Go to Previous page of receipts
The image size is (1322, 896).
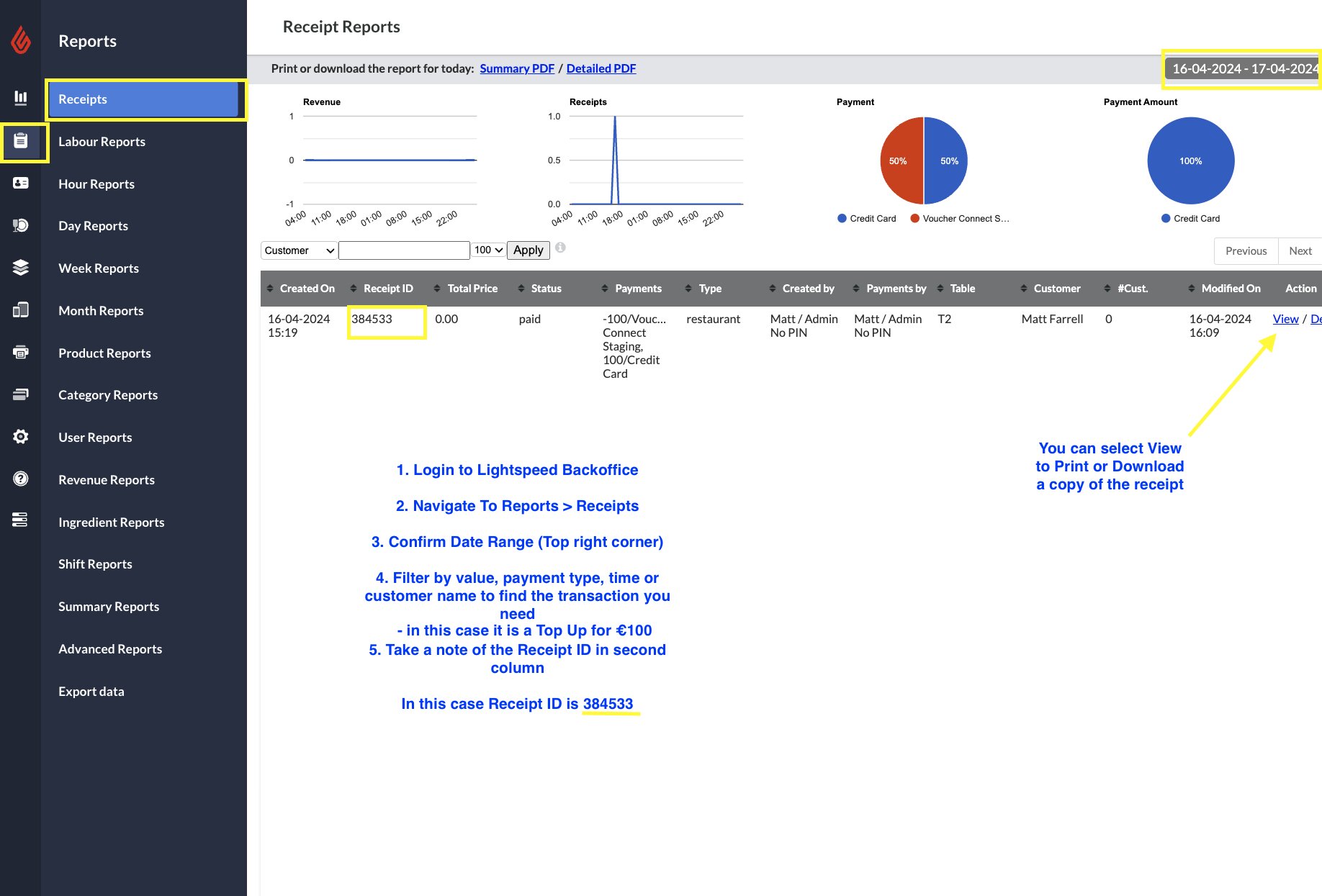[1246, 251]
